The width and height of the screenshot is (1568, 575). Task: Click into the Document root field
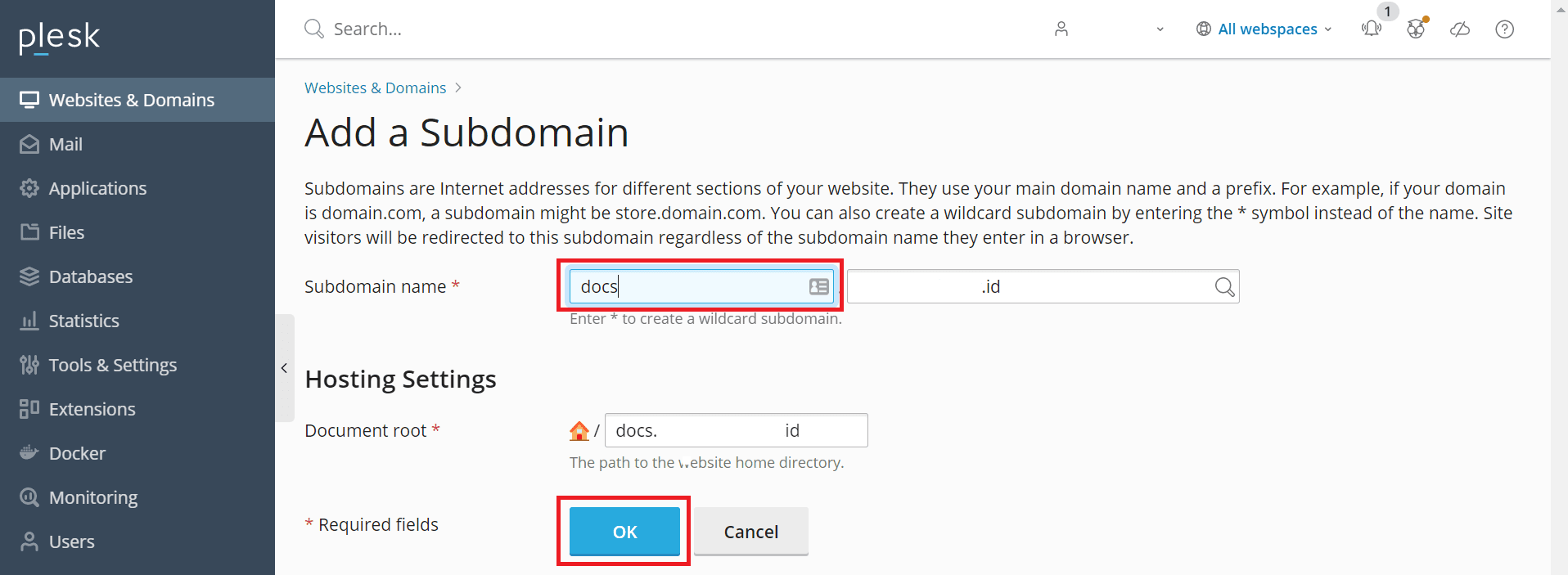click(x=736, y=430)
